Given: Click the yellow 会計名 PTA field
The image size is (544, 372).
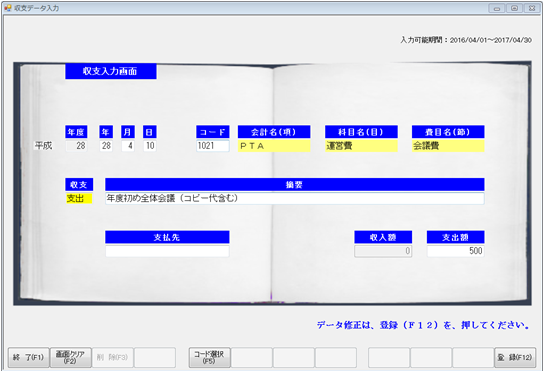Looking at the screenshot, I should 274,146.
